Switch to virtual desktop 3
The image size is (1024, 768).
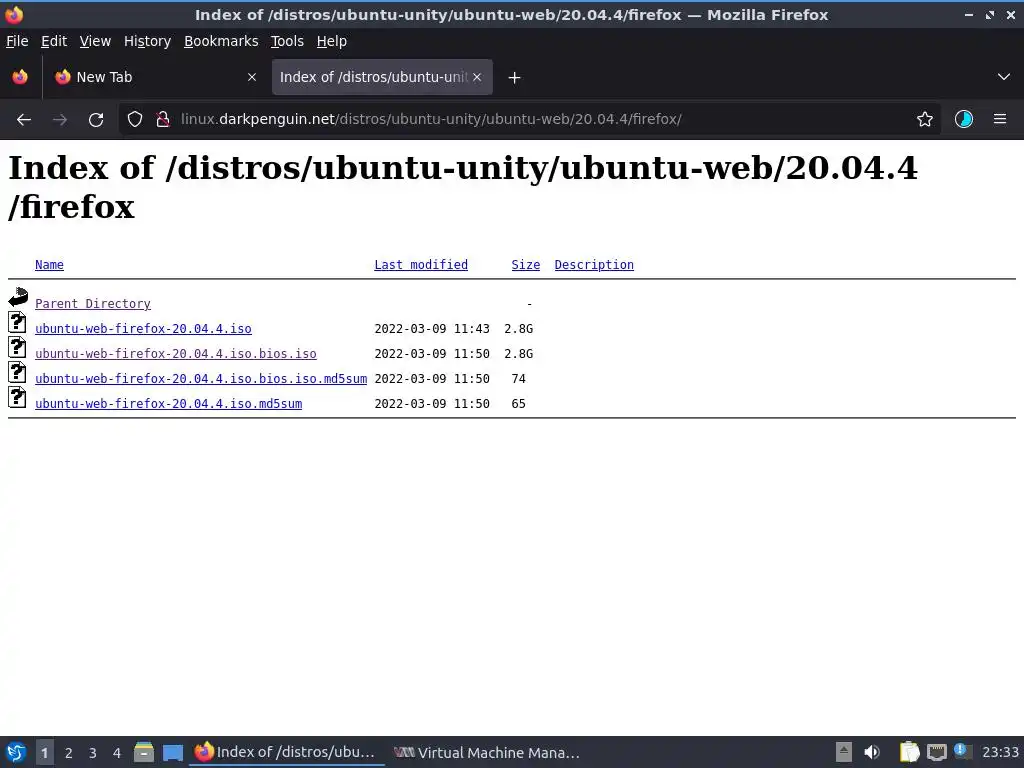click(x=93, y=753)
